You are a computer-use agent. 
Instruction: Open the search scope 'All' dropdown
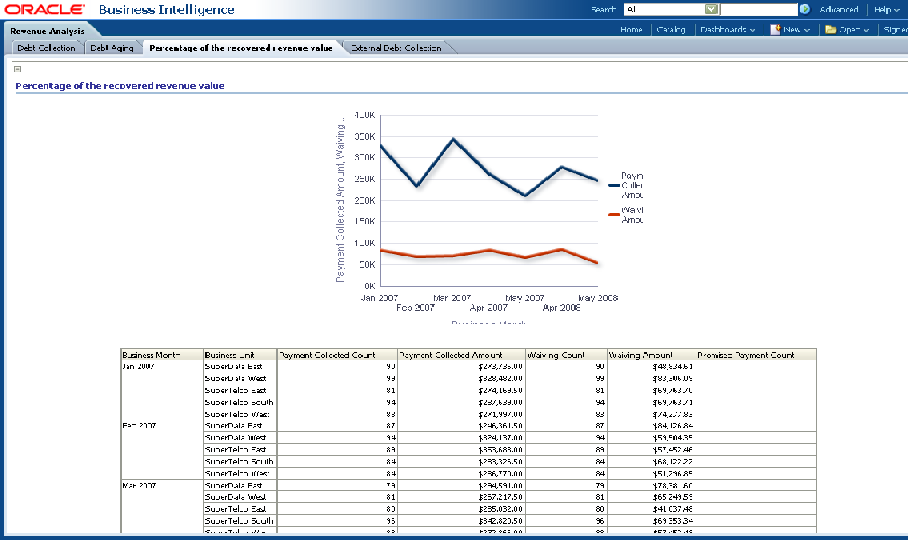(711, 9)
